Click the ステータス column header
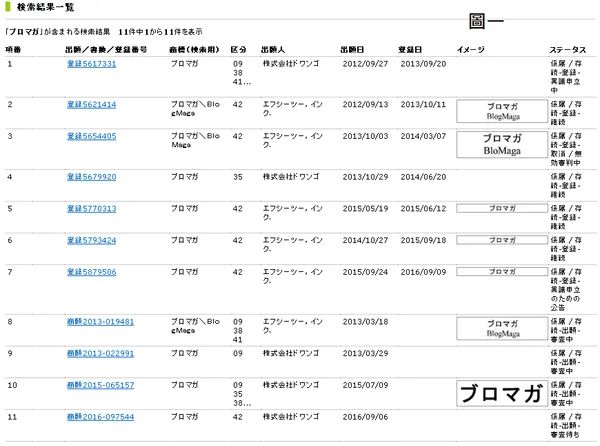The image size is (600, 446). 568,50
